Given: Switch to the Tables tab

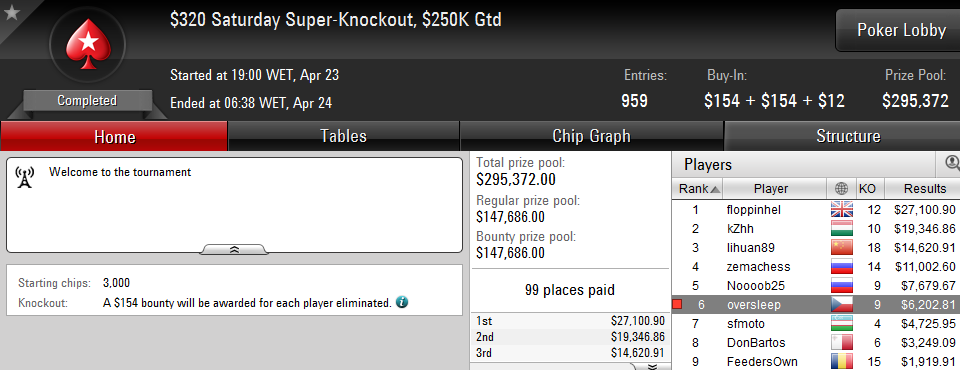Looking at the screenshot, I should (343, 136).
